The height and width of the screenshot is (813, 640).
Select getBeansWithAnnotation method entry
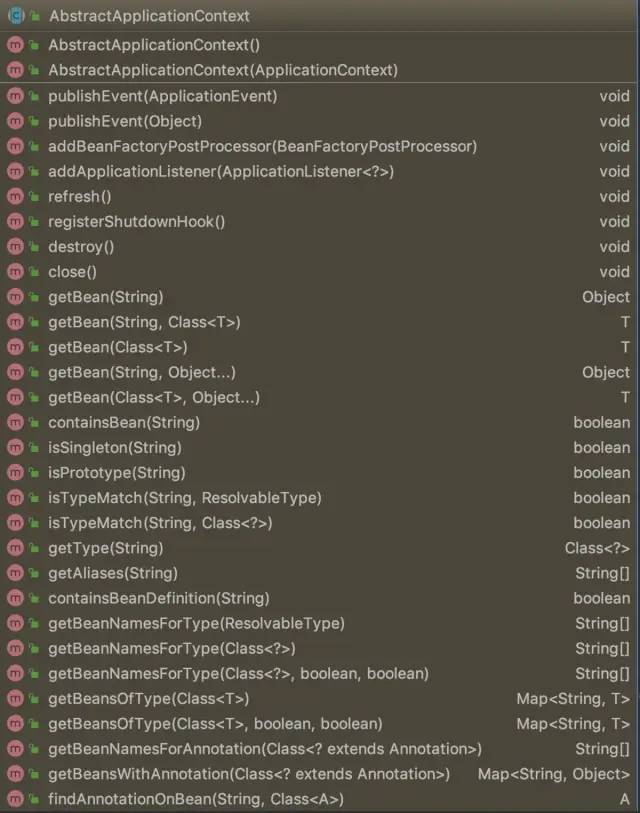(248, 774)
